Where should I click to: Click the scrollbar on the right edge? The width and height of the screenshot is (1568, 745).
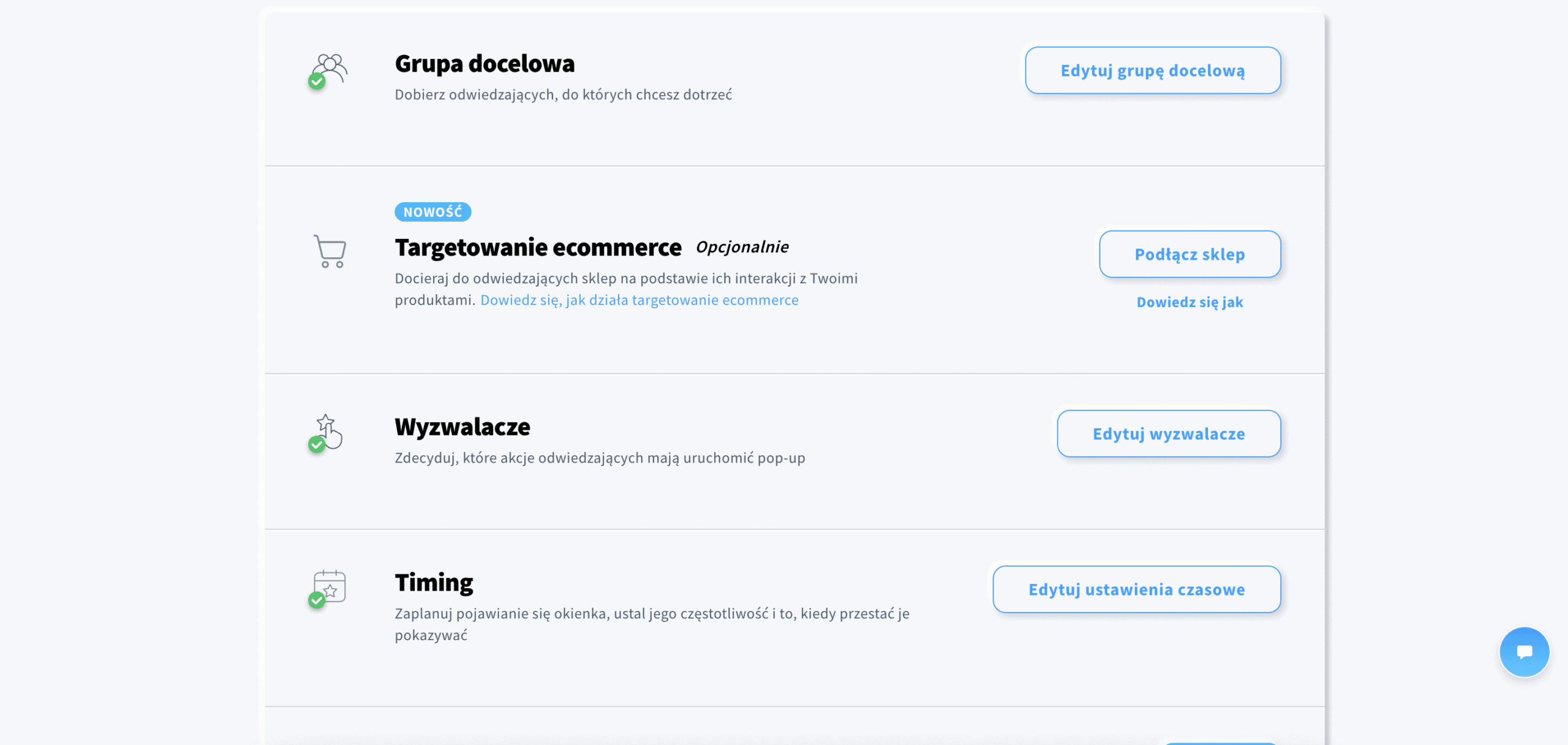[x=1329, y=368]
